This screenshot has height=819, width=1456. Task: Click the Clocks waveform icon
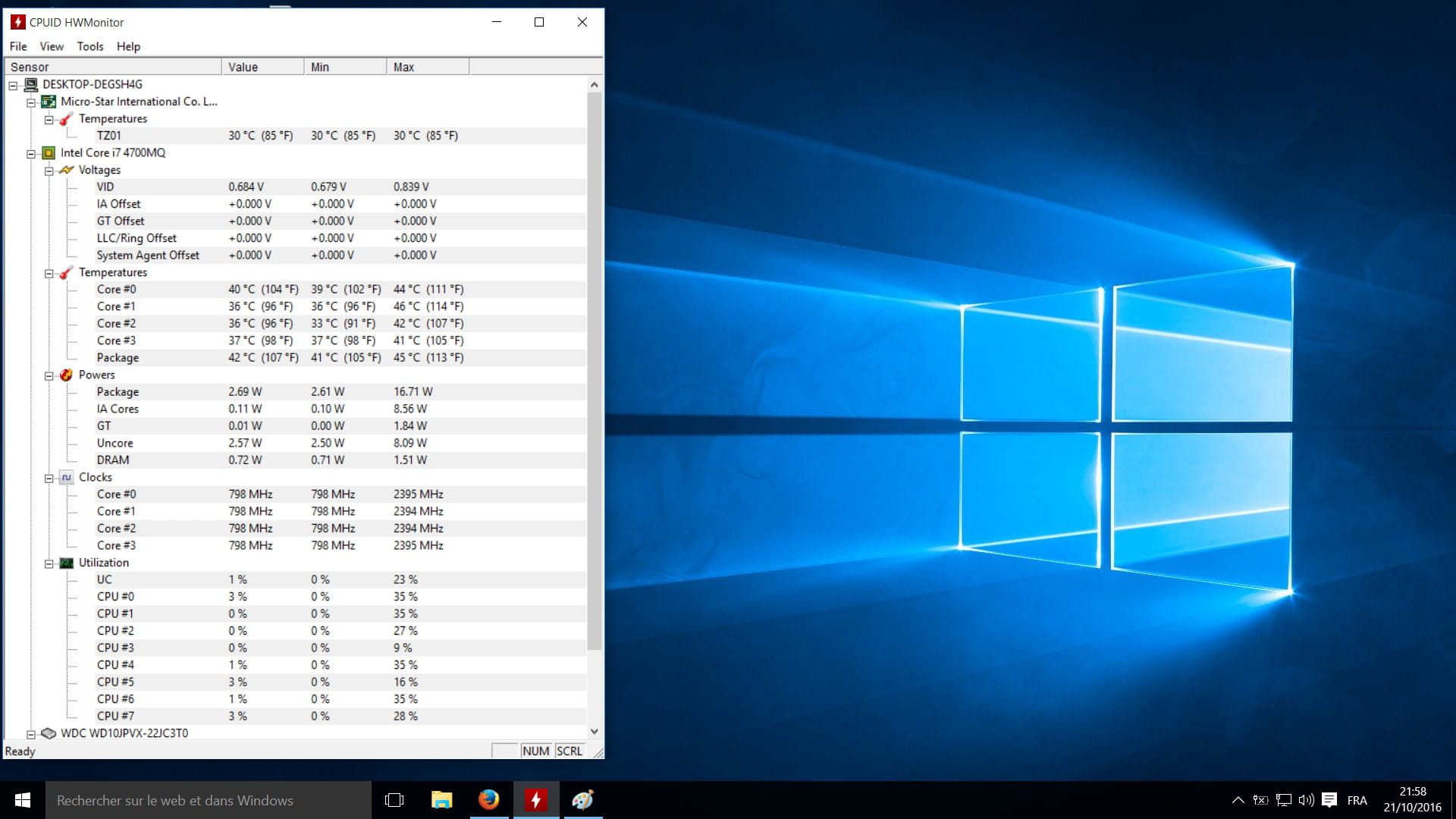[67, 477]
